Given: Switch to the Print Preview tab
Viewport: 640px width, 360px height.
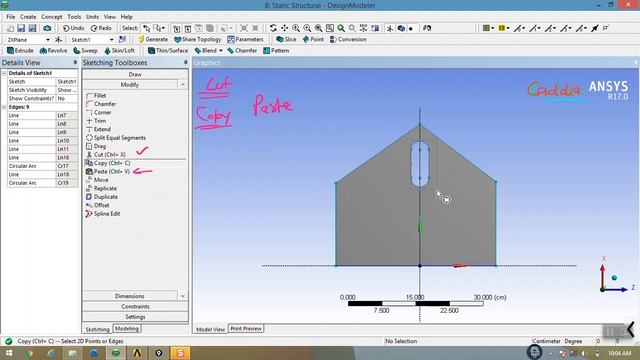Looking at the screenshot, I should point(246,329).
